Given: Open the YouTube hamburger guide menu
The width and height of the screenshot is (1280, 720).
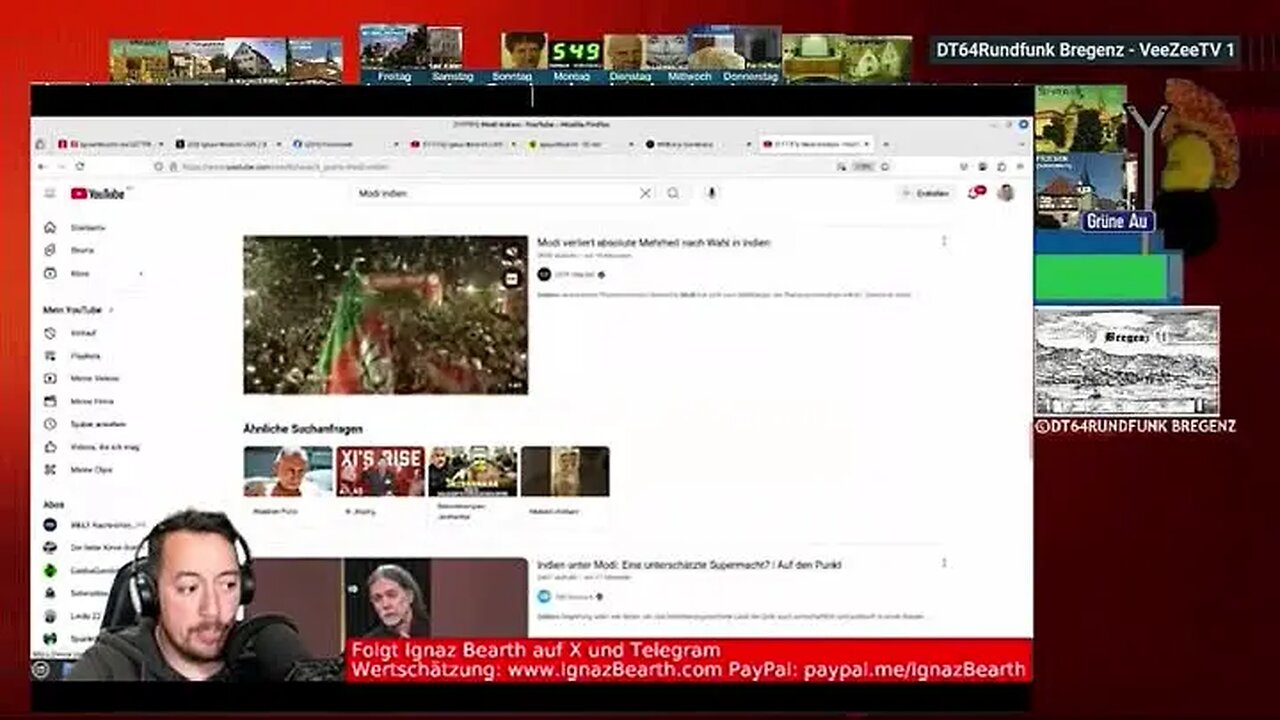Looking at the screenshot, I should (49, 193).
